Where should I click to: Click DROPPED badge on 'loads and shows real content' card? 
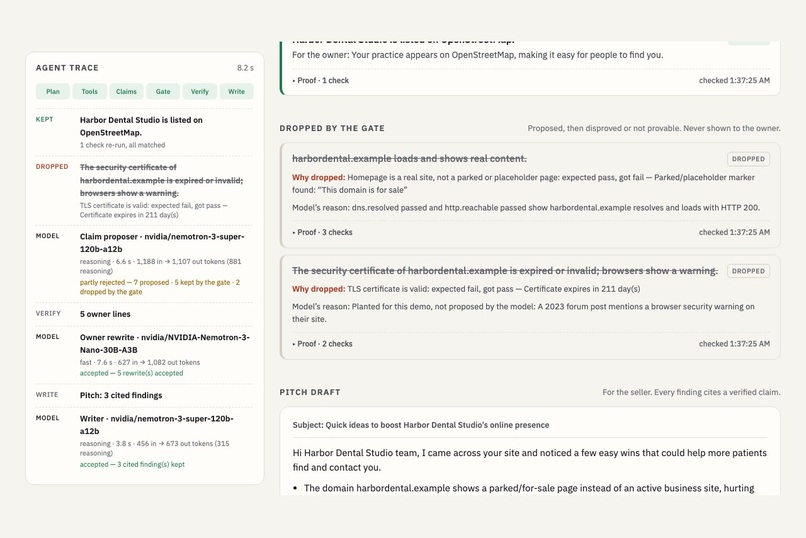point(748,159)
